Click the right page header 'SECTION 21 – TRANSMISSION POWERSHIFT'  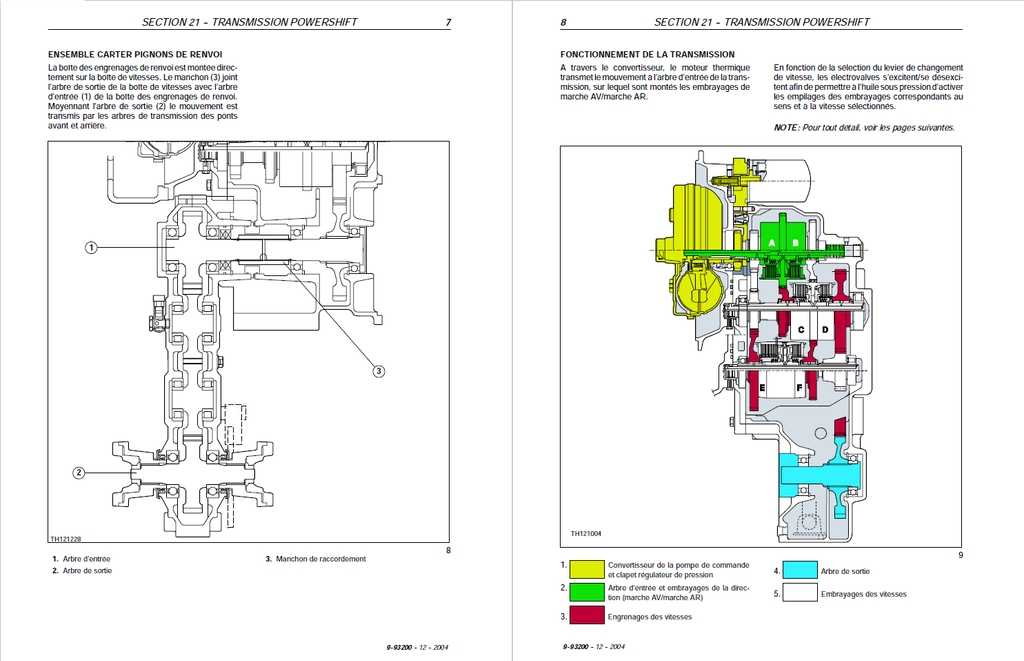(761, 22)
